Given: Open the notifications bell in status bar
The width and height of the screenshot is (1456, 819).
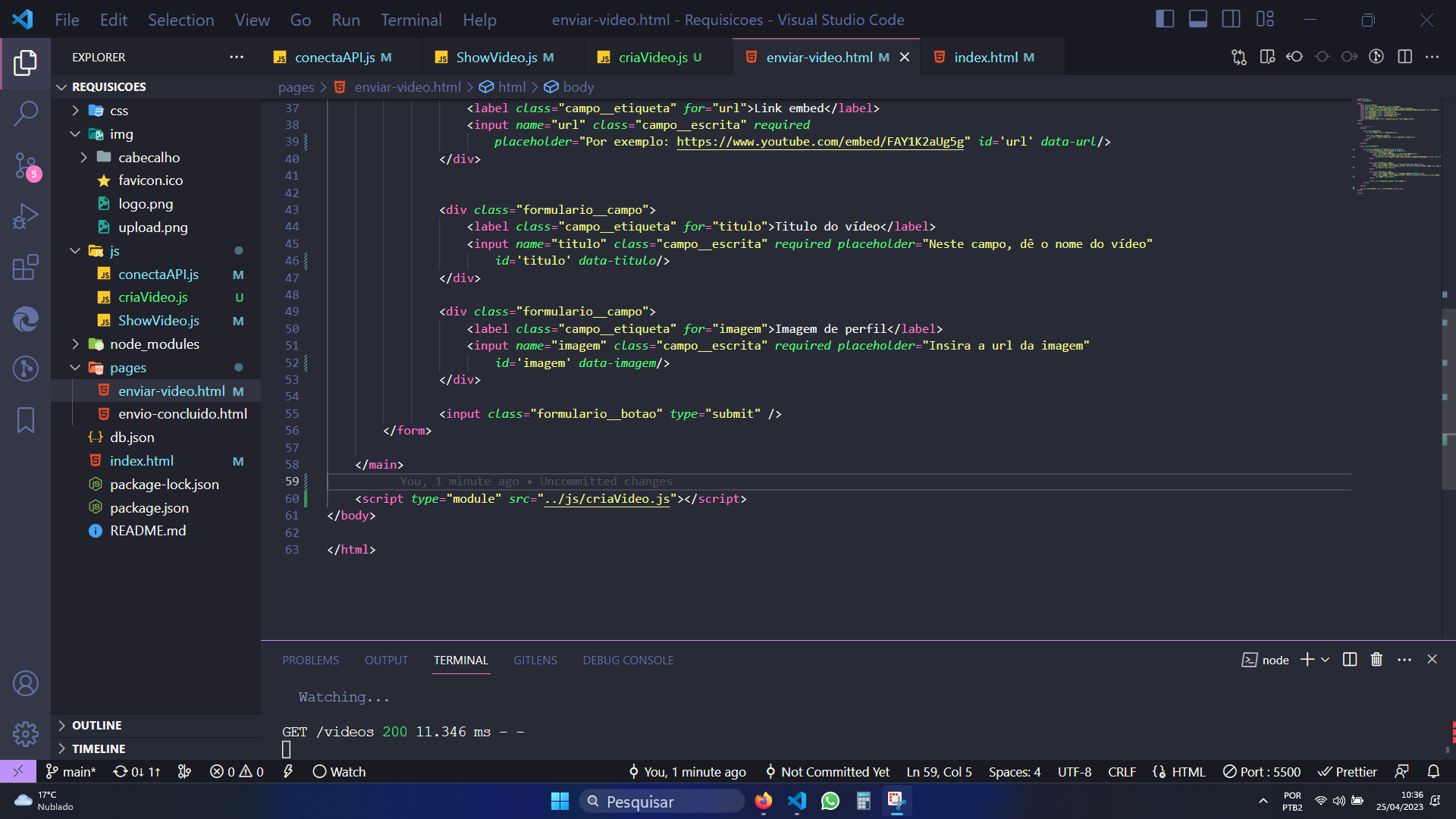Looking at the screenshot, I should point(1433,771).
